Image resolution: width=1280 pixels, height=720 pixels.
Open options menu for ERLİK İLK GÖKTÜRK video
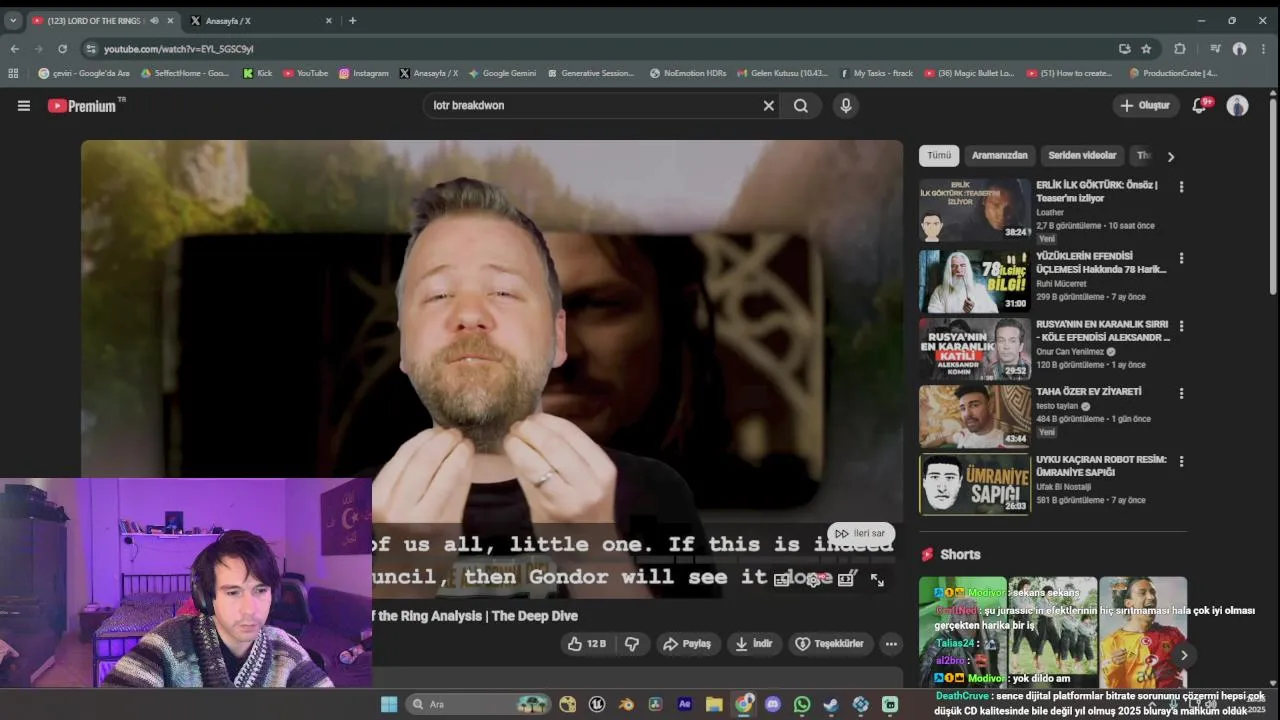[1181, 187]
